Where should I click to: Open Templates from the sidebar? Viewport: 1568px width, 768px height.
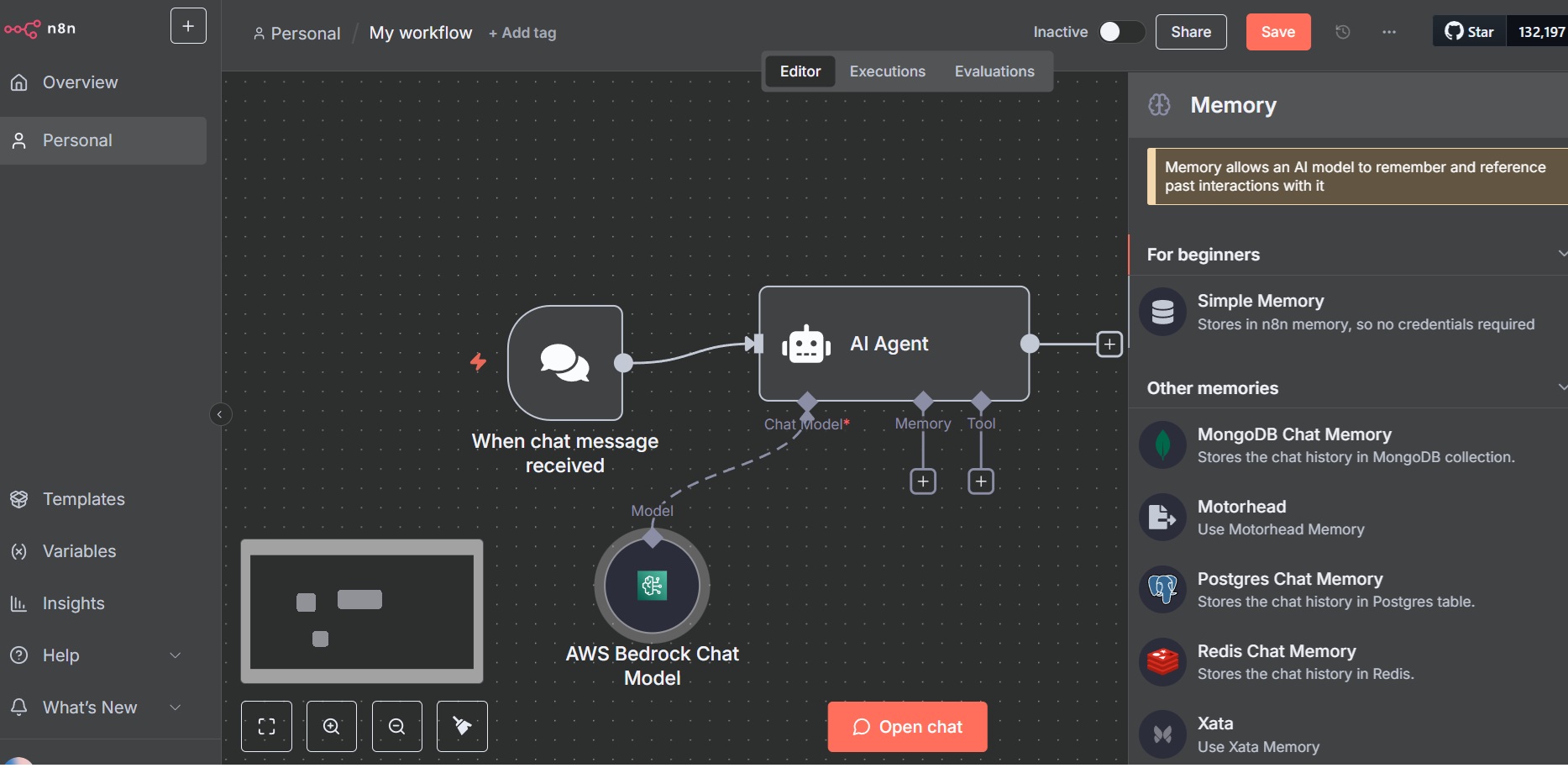pos(103,499)
